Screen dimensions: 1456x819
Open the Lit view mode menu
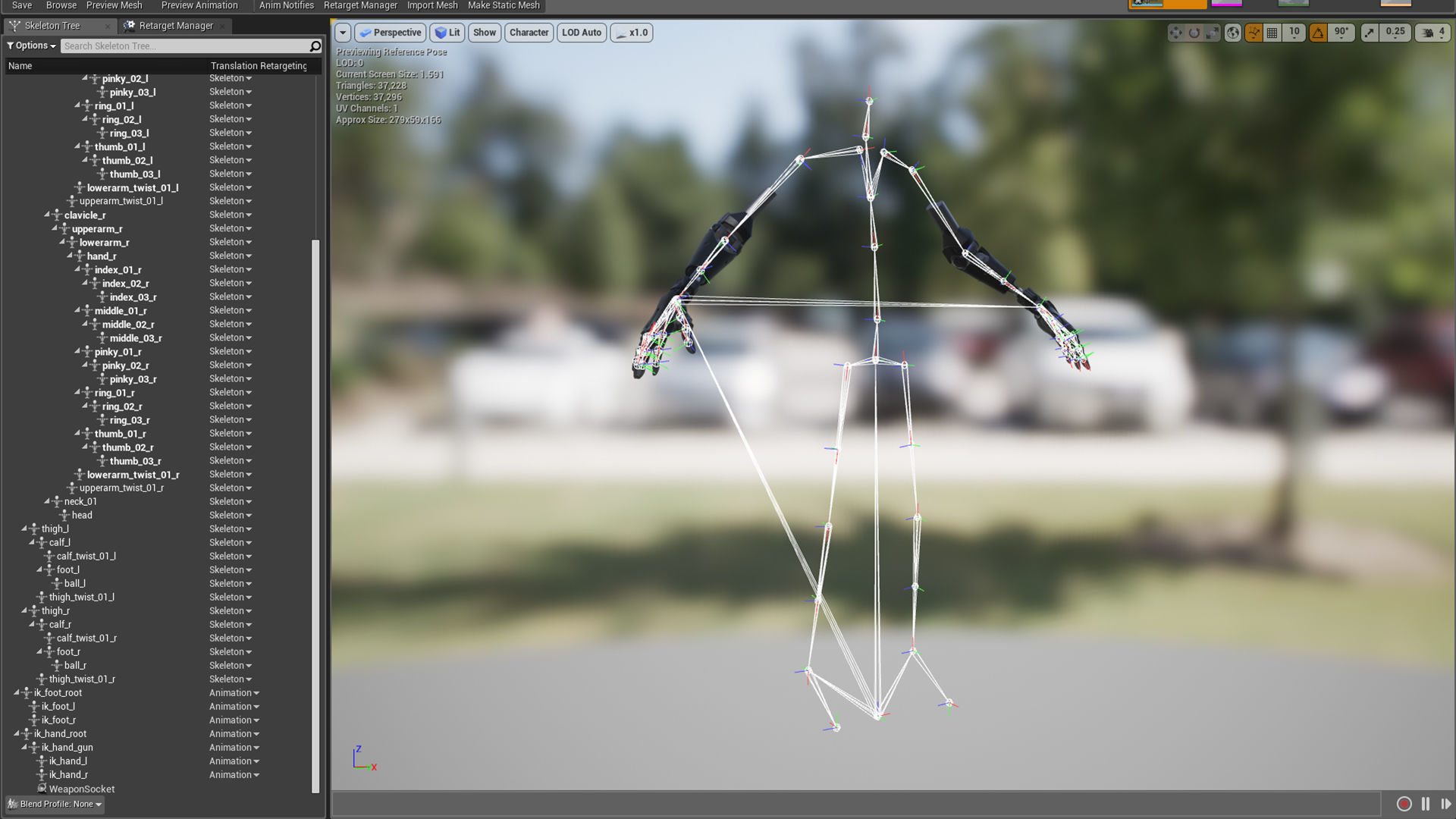click(447, 33)
